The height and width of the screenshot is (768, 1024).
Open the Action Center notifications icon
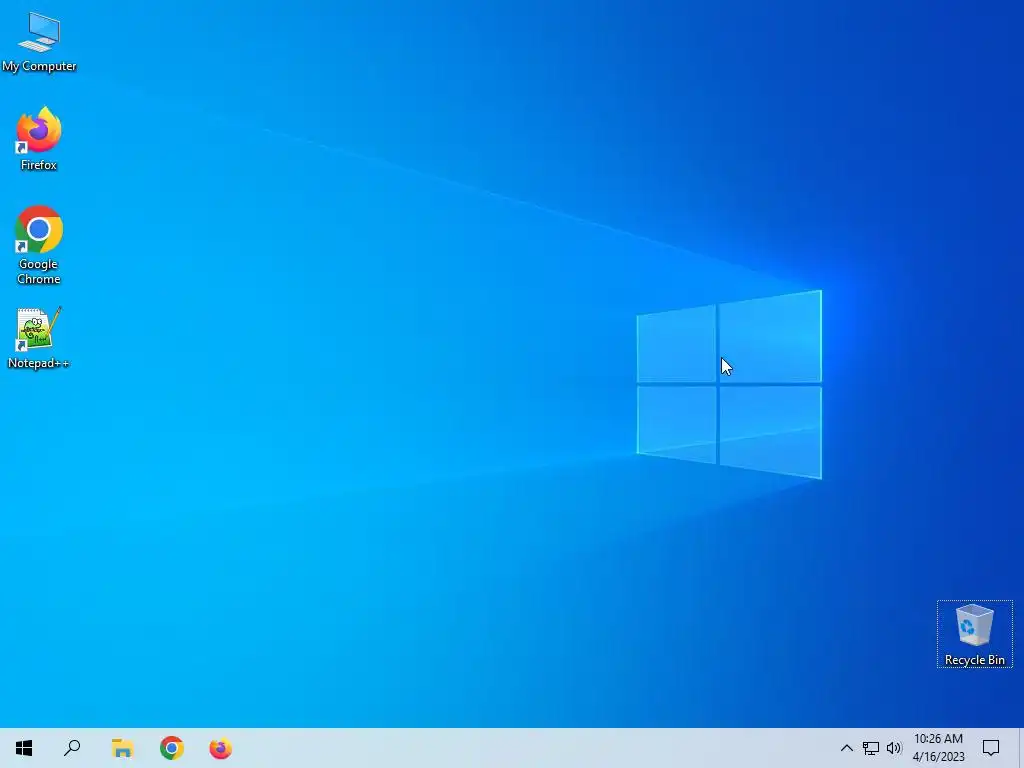[x=991, y=748]
